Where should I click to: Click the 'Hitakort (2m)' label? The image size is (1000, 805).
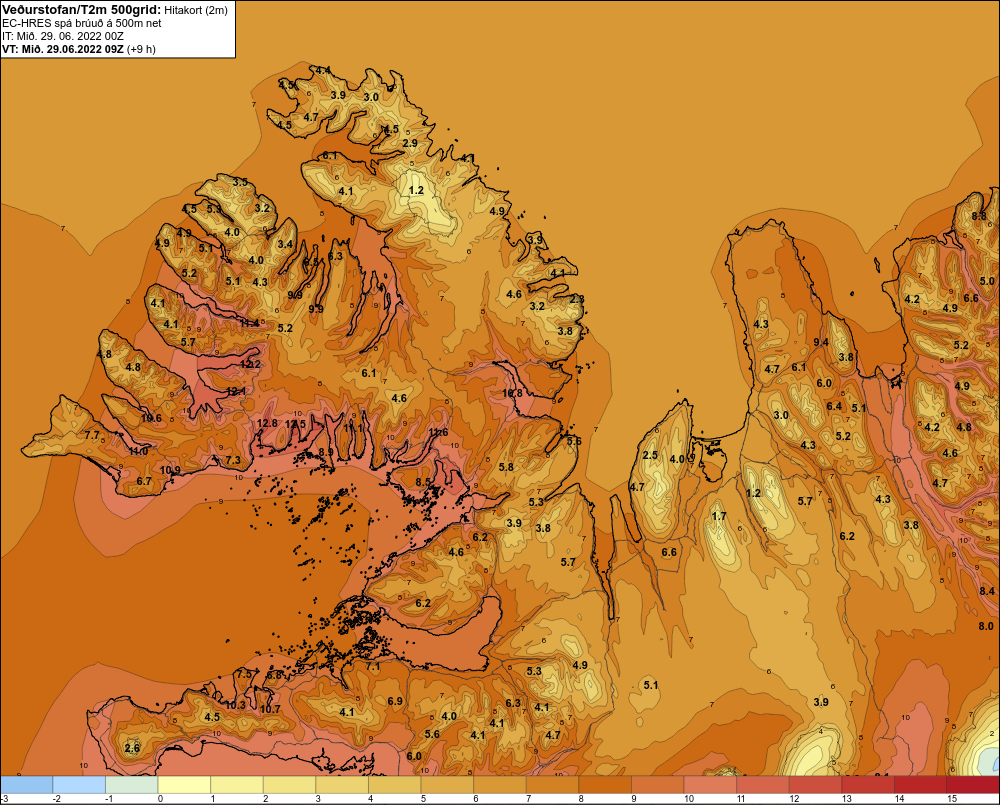(x=196, y=10)
